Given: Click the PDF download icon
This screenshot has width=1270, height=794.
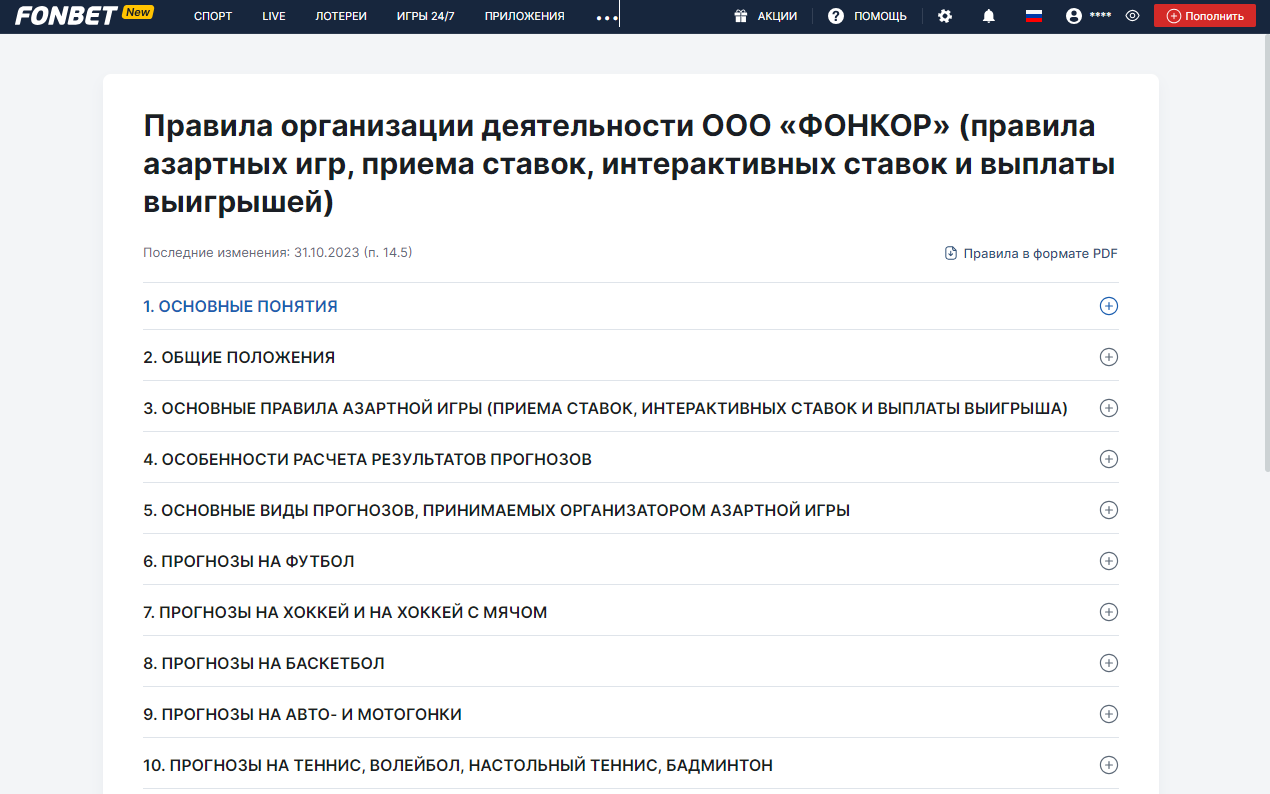Looking at the screenshot, I should tap(951, 253).
